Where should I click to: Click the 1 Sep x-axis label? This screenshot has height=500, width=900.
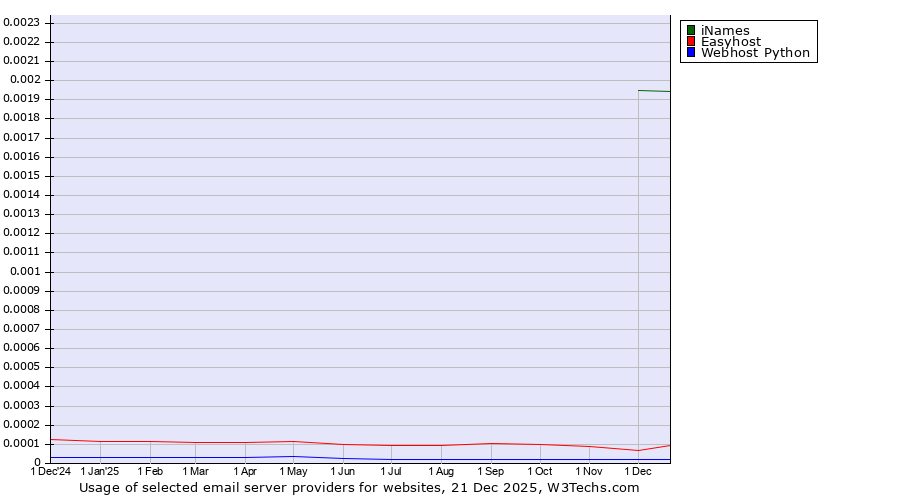point(490,471)
